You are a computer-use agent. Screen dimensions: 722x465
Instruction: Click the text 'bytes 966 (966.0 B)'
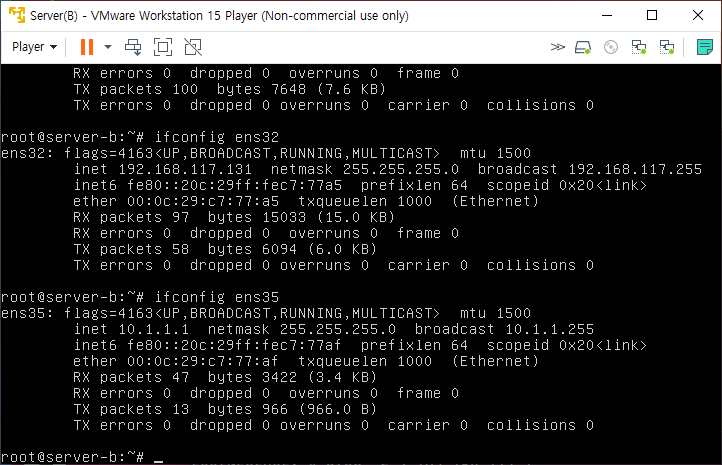click(292, 409)
